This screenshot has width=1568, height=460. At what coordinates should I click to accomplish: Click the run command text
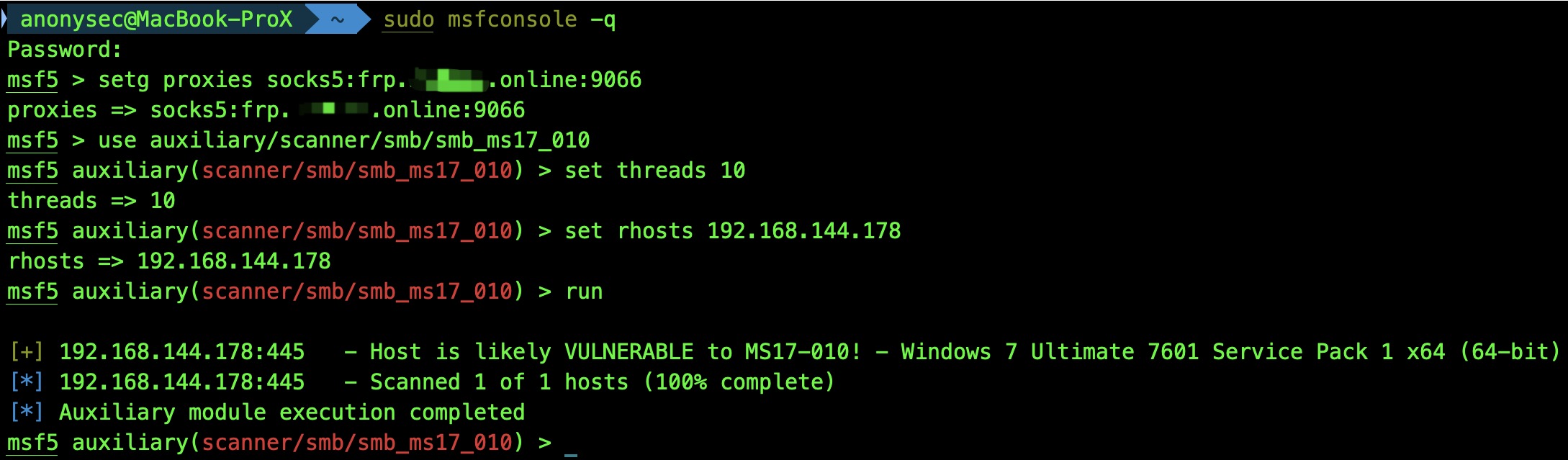pos(584,292)
